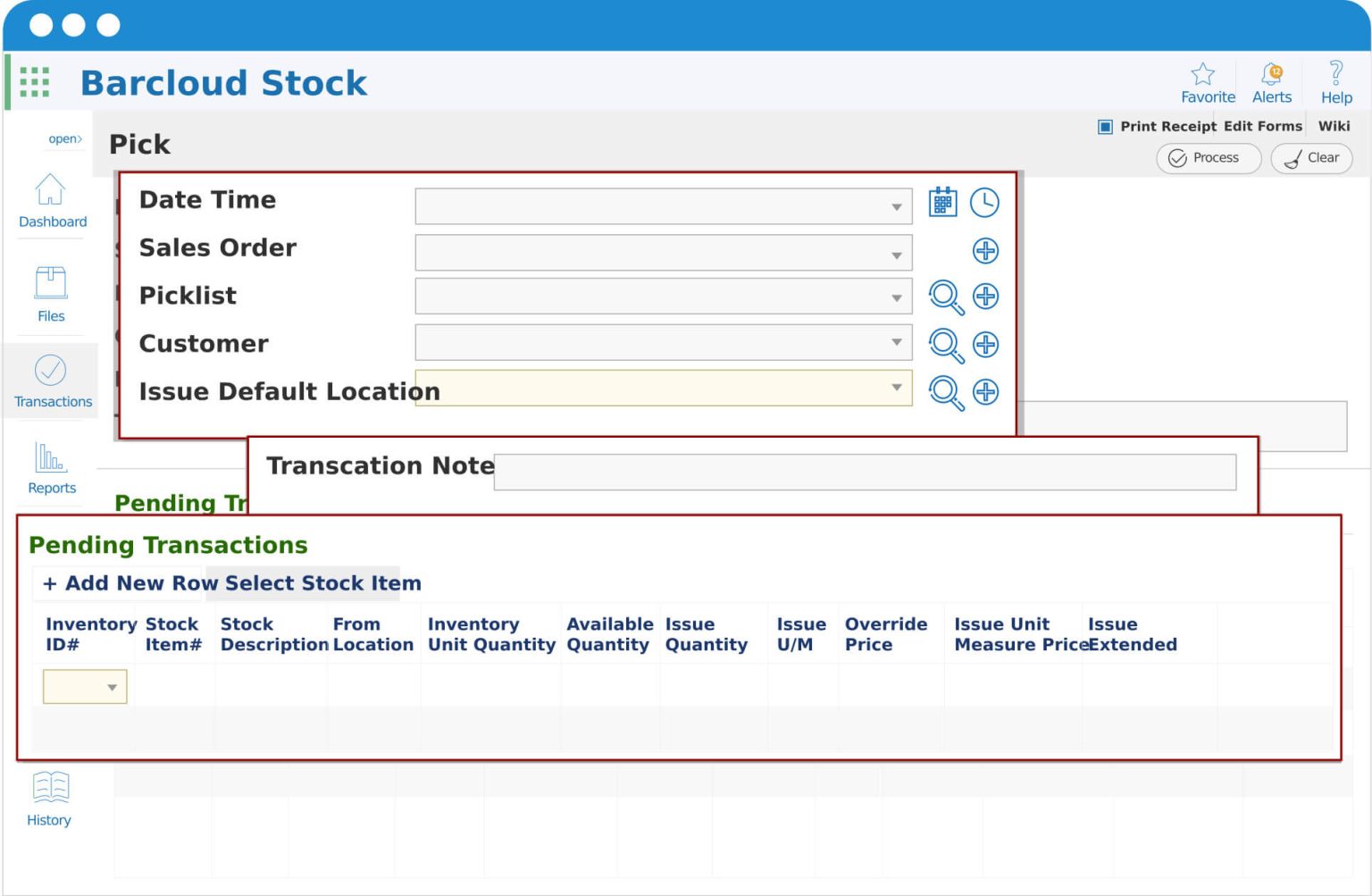This screenshot has height=896, width=1372.
Task: Click the Clear button
Action: click(x=1310, y=158)
